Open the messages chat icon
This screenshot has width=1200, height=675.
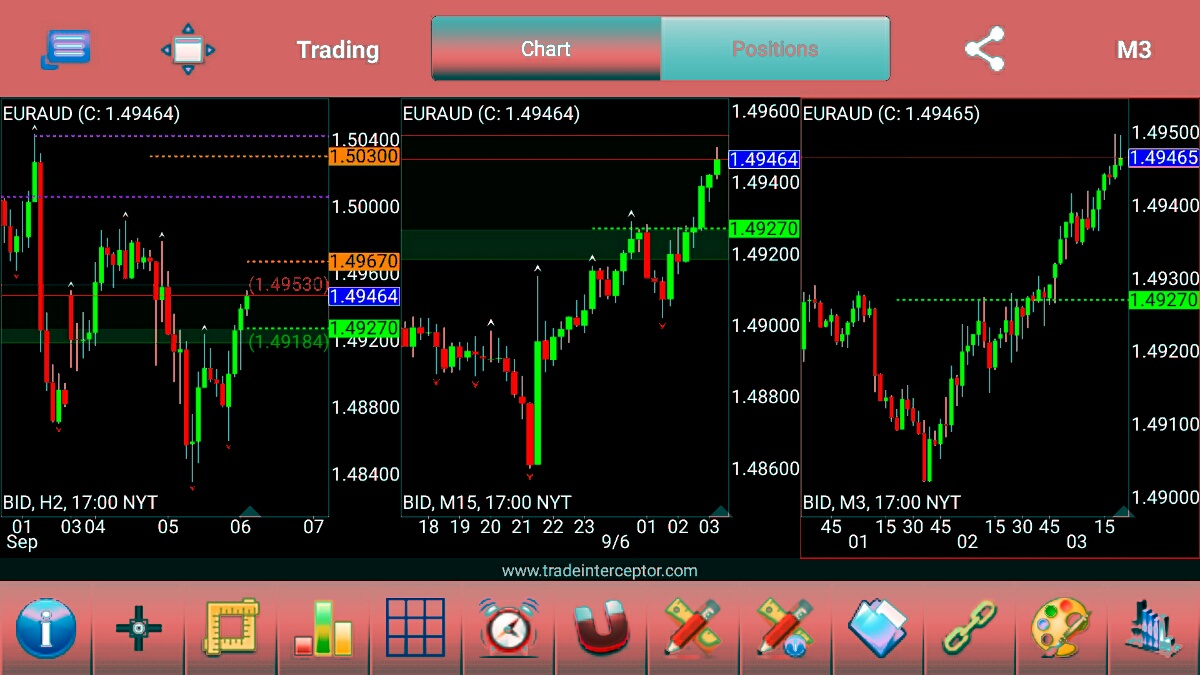(67, 49)
